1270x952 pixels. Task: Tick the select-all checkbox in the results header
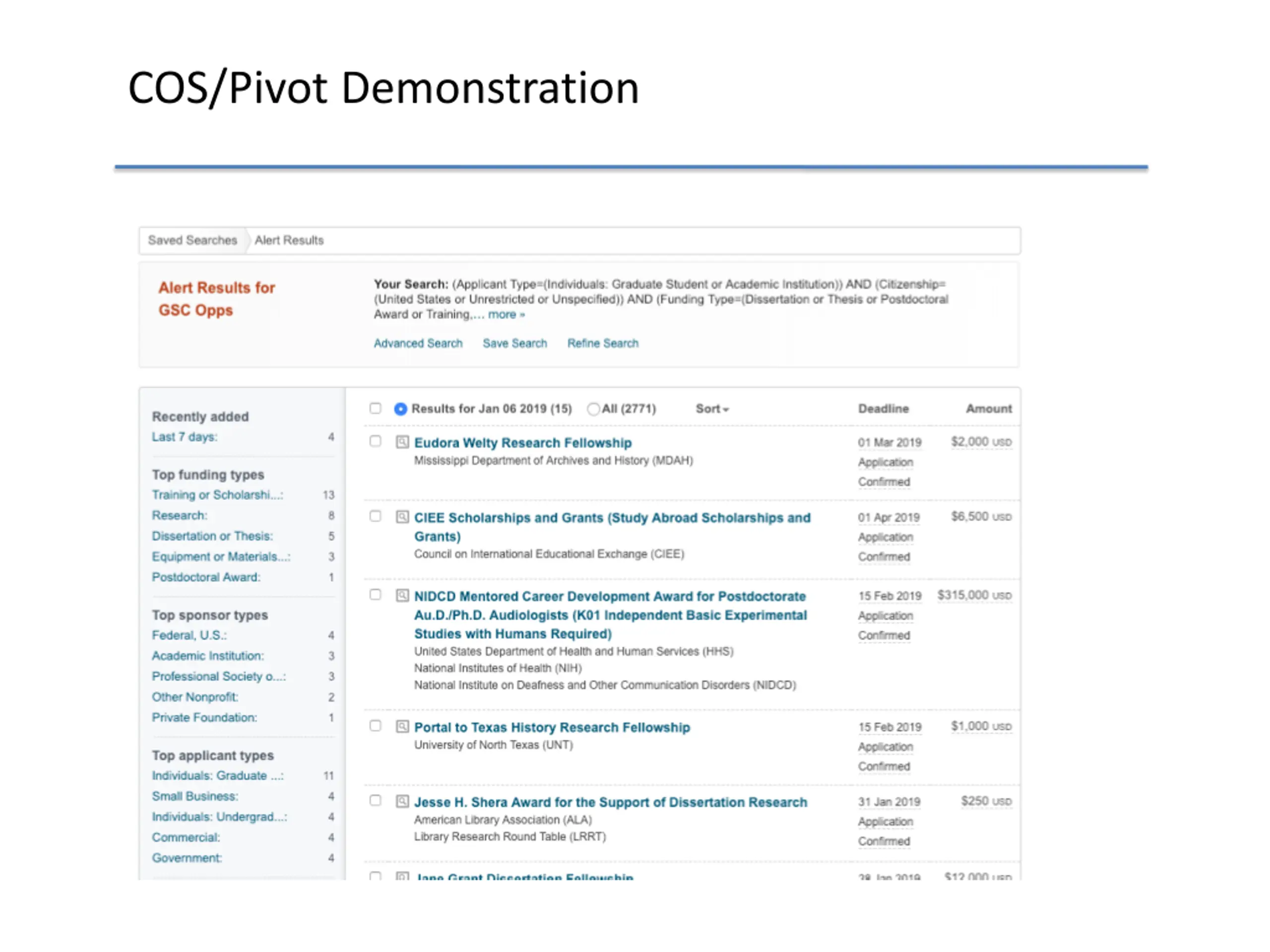pos(376,408)
